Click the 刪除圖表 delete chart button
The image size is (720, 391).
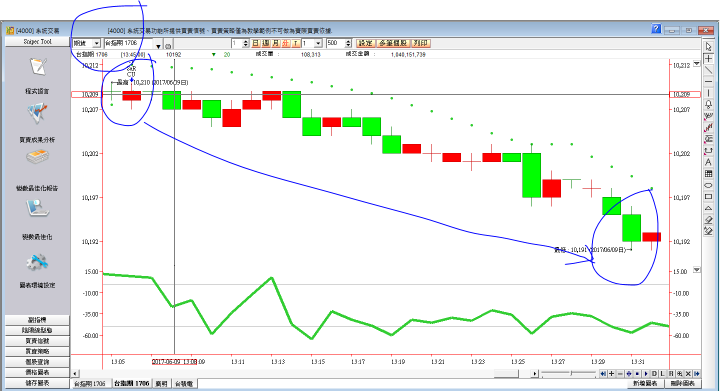pos(683,383)
